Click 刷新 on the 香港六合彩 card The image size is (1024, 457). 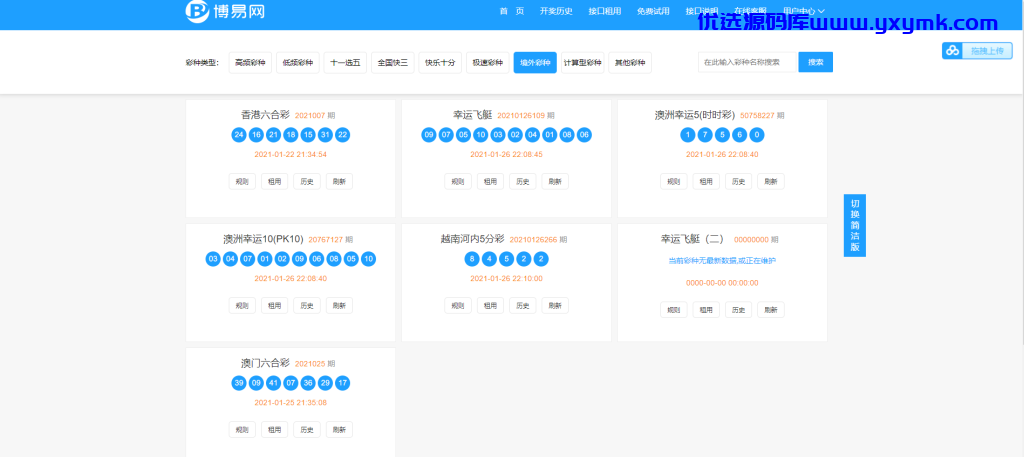(340, 181)
